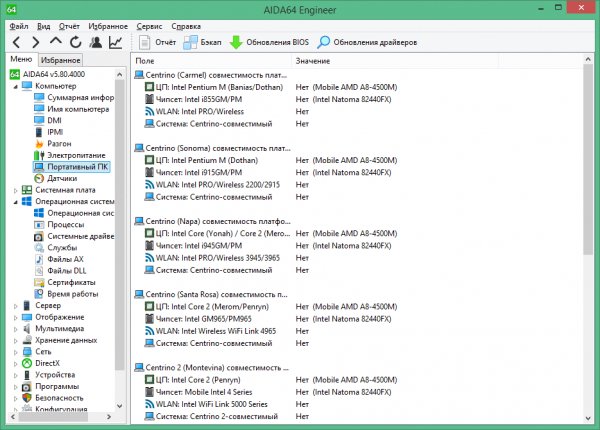Click the Отчёт report toolbar button
The width and height of the screenshot is (600, 430).
point(157,42)
